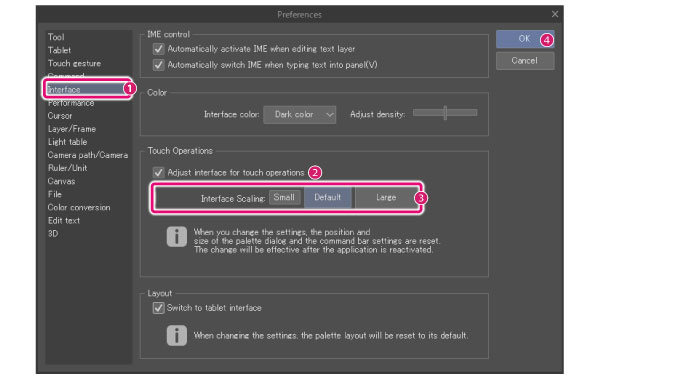Uncheck Switch to tablet interface
This screenshot has height=379, width=693.
click(x=158, y=308)
